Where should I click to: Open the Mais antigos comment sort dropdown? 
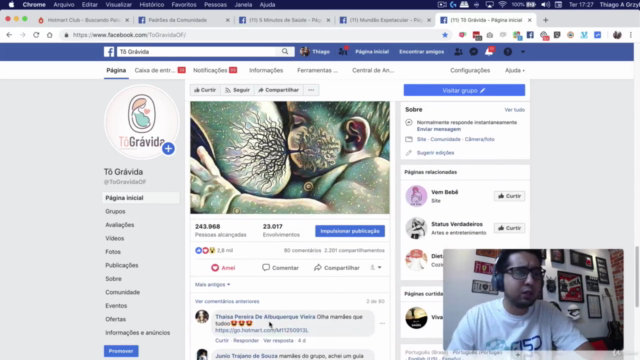tap(213, 284)
